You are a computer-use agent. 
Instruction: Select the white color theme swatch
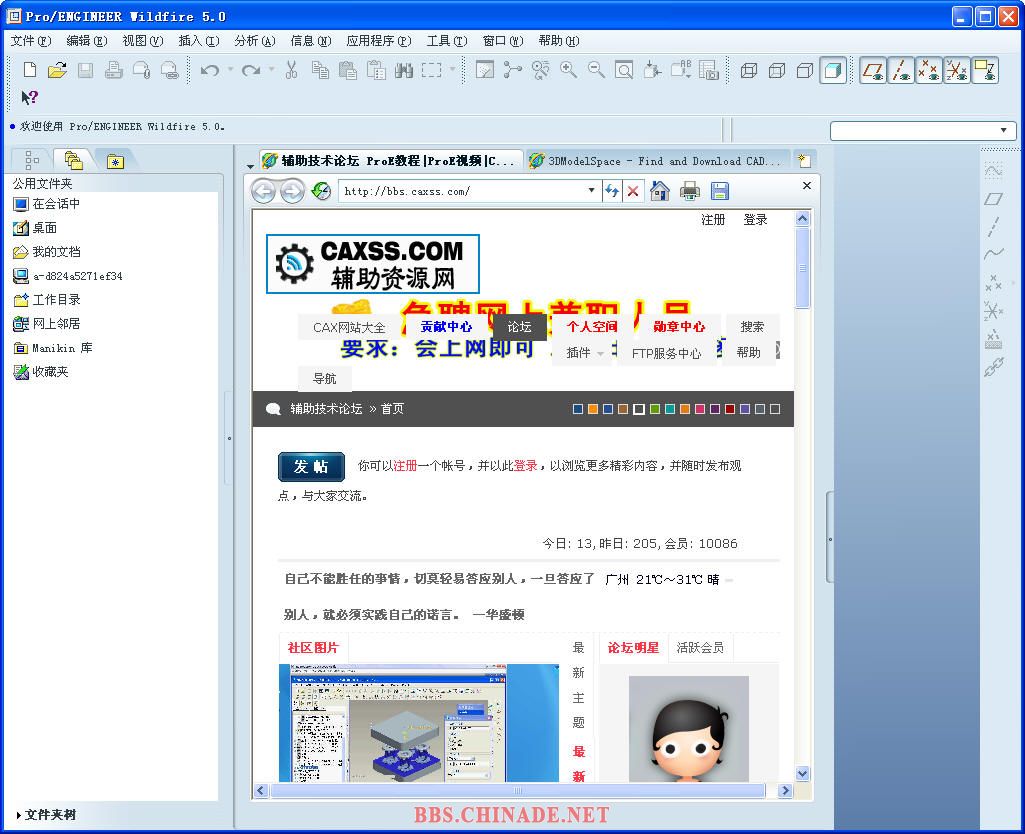(x=639, y=409)
